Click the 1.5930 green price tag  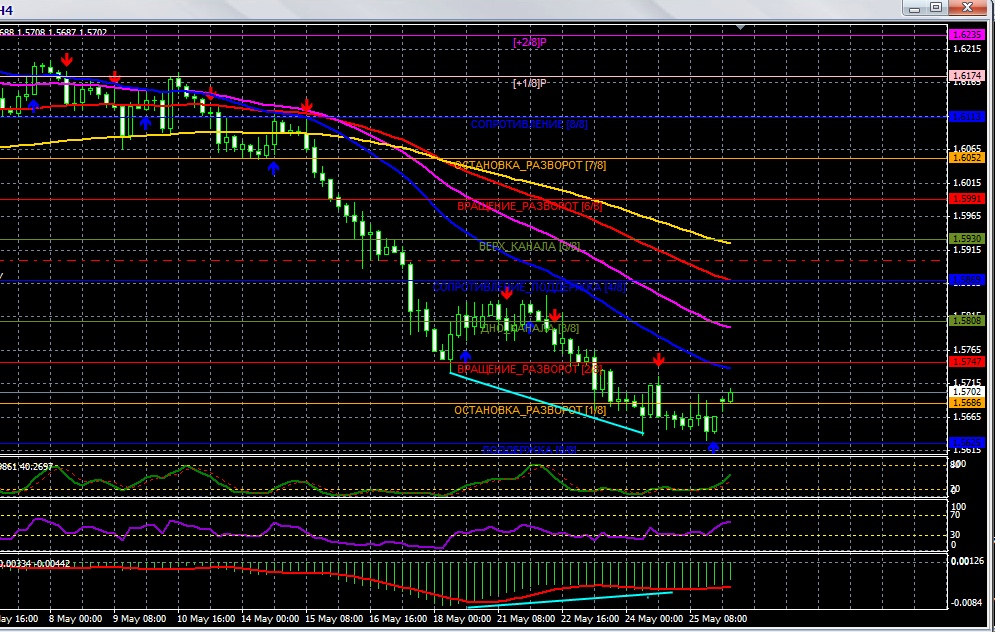coord(966,239)
